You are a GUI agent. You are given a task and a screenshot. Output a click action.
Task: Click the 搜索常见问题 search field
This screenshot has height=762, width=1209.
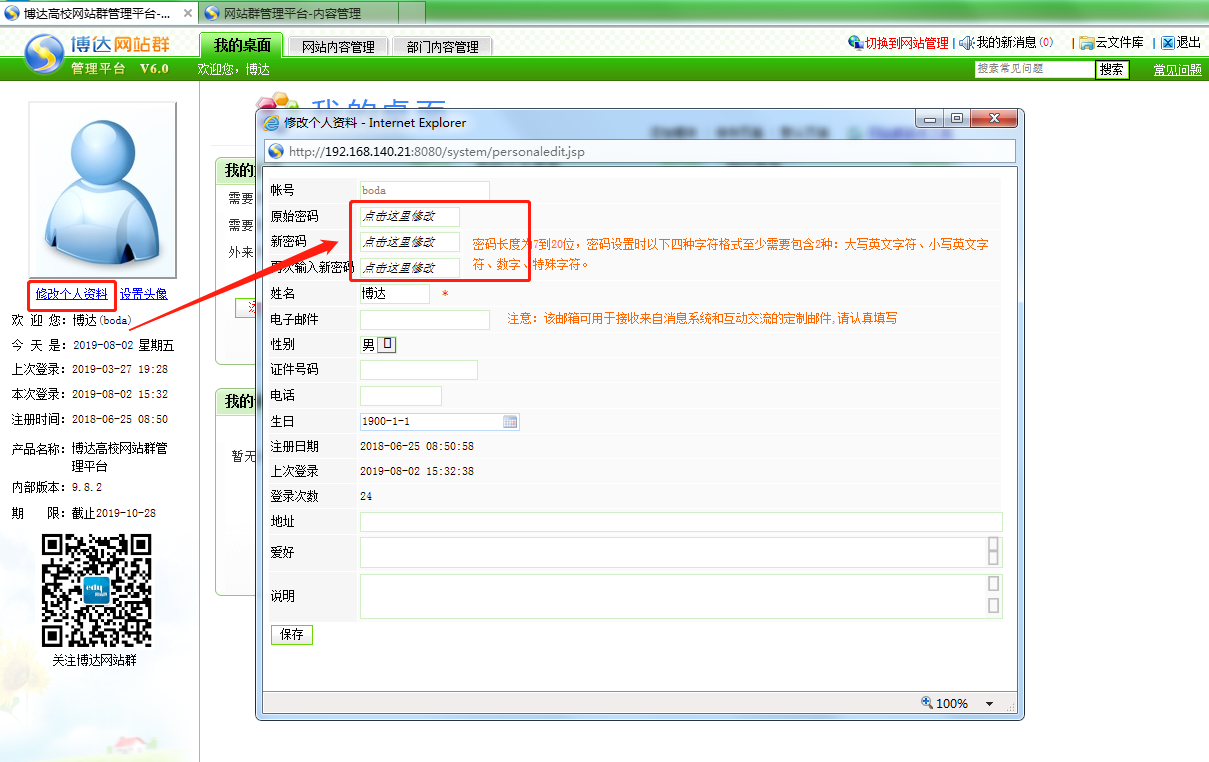coord(1035,69)
